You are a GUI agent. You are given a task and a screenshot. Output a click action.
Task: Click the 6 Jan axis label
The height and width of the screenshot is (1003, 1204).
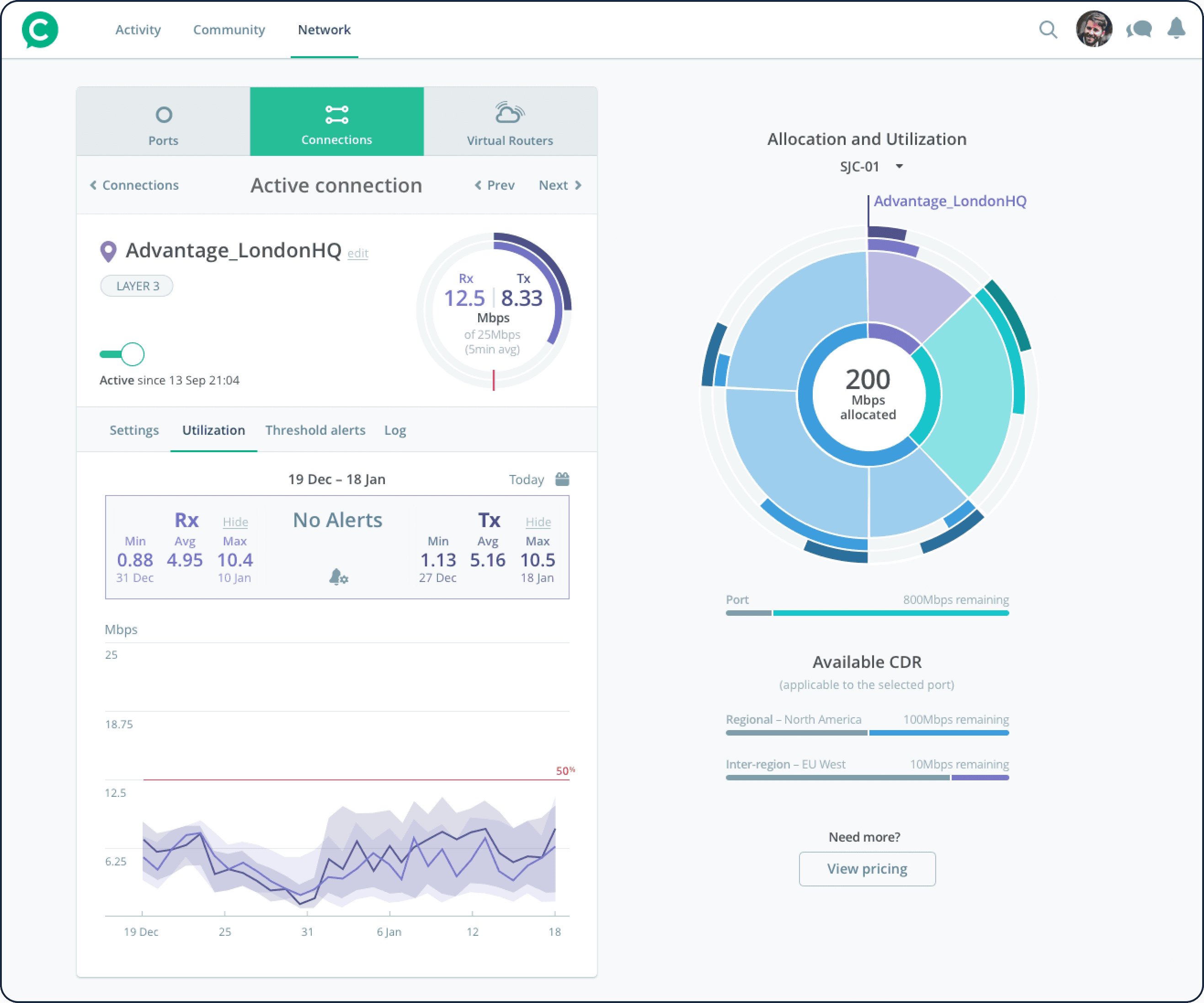point(389,932)
